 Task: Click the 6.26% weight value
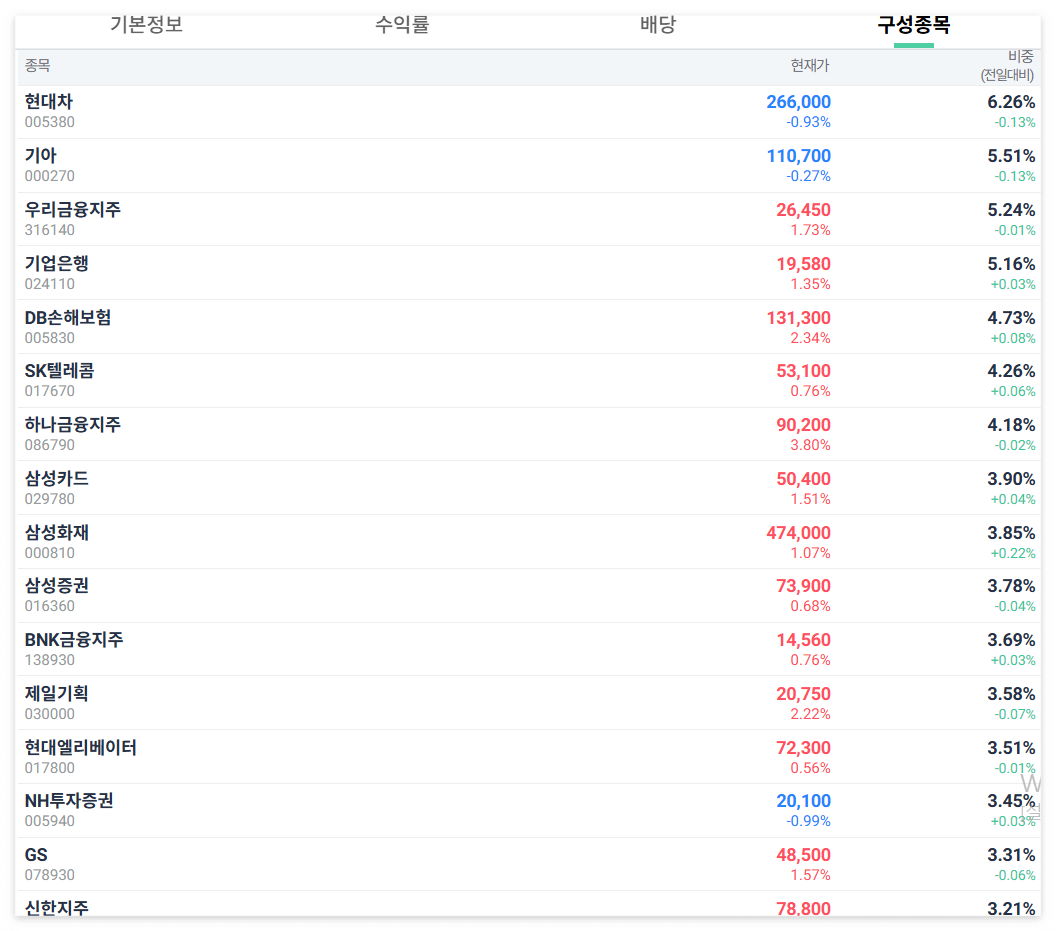pos(1011,102)
